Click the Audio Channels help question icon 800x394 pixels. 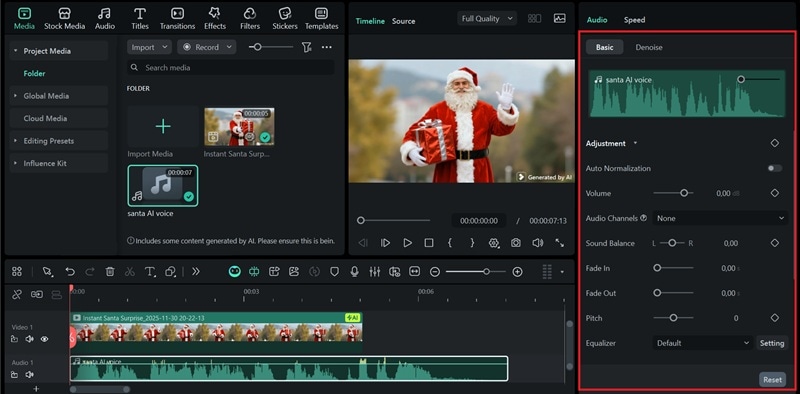coord(643,218)
